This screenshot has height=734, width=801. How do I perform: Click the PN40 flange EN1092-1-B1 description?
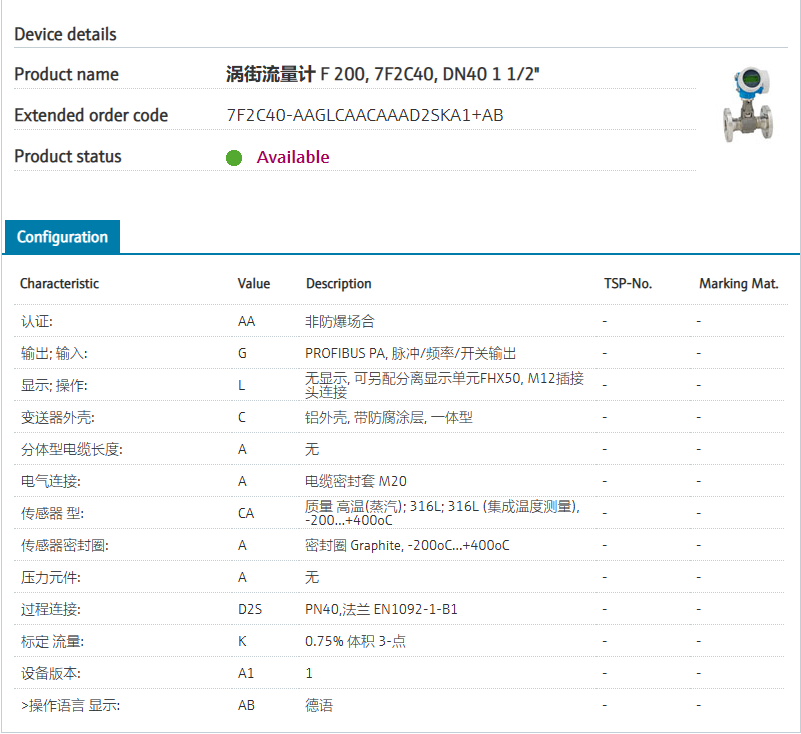[x=381, y=610]
